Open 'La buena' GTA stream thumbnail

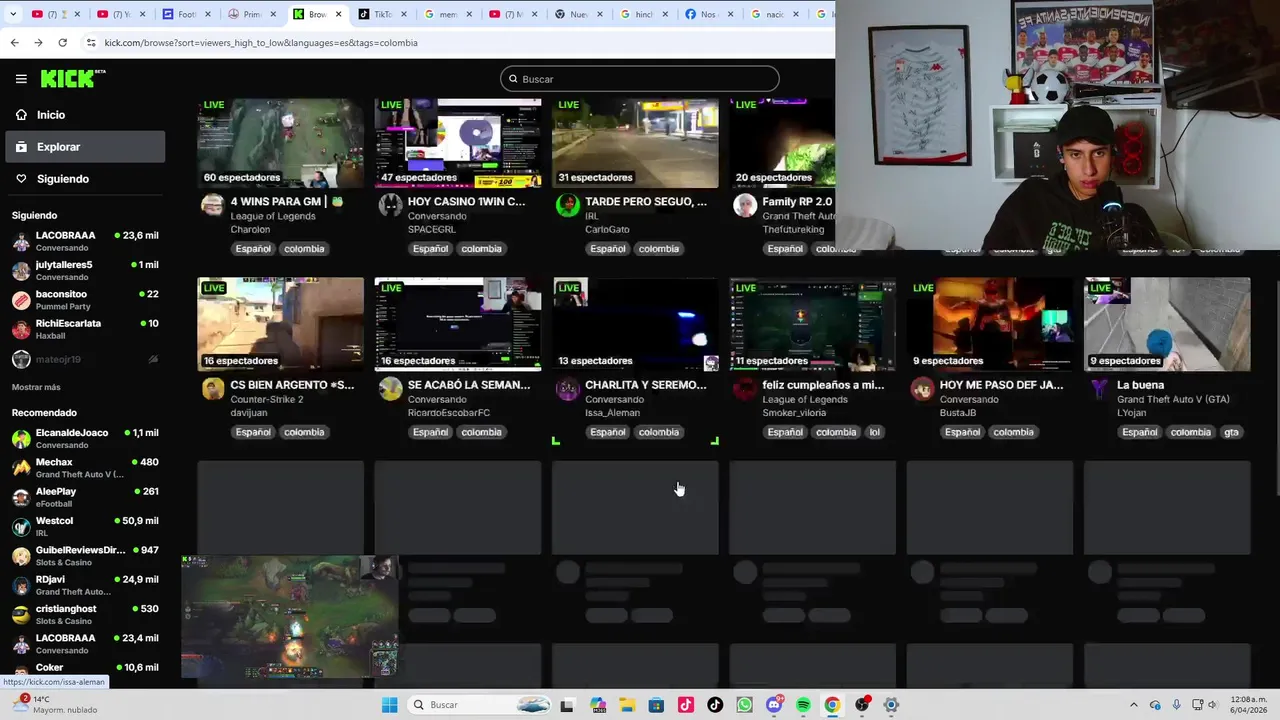1167,324
